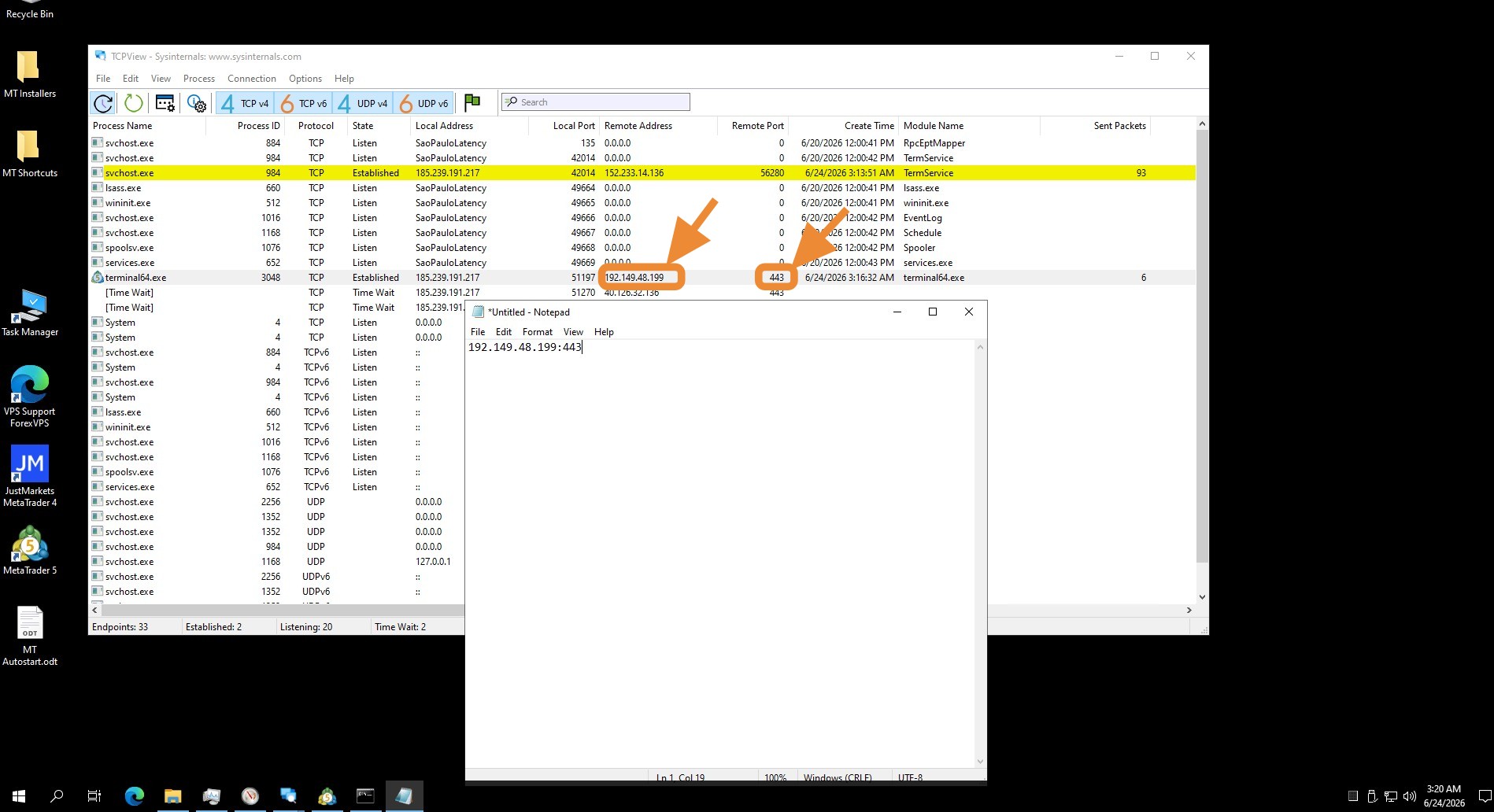Click Microsoft Edge on the taskbar

click(x=135, y=796)
